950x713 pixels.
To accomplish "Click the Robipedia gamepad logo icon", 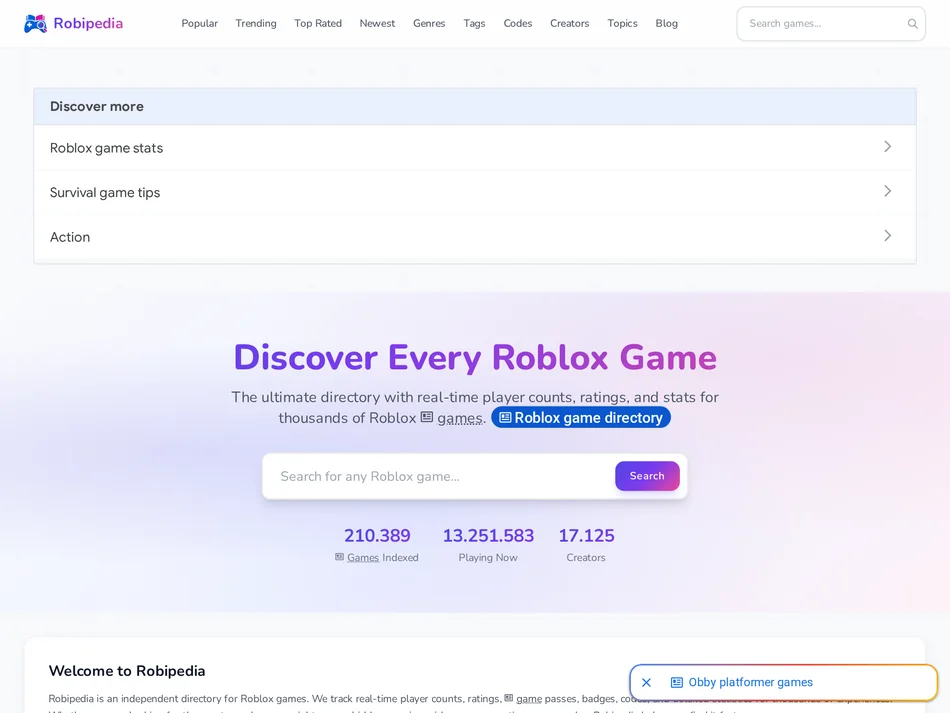I will coord(35,24).
